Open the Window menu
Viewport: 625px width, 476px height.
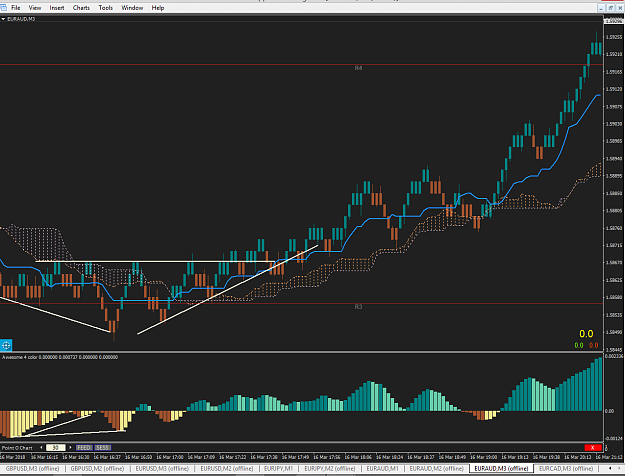tap(132, 8)
